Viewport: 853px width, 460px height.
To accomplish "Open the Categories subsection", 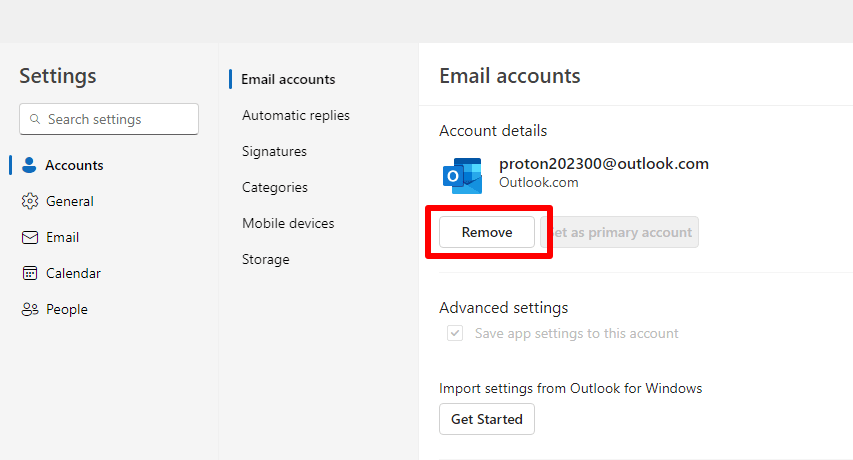I will 275,187.
